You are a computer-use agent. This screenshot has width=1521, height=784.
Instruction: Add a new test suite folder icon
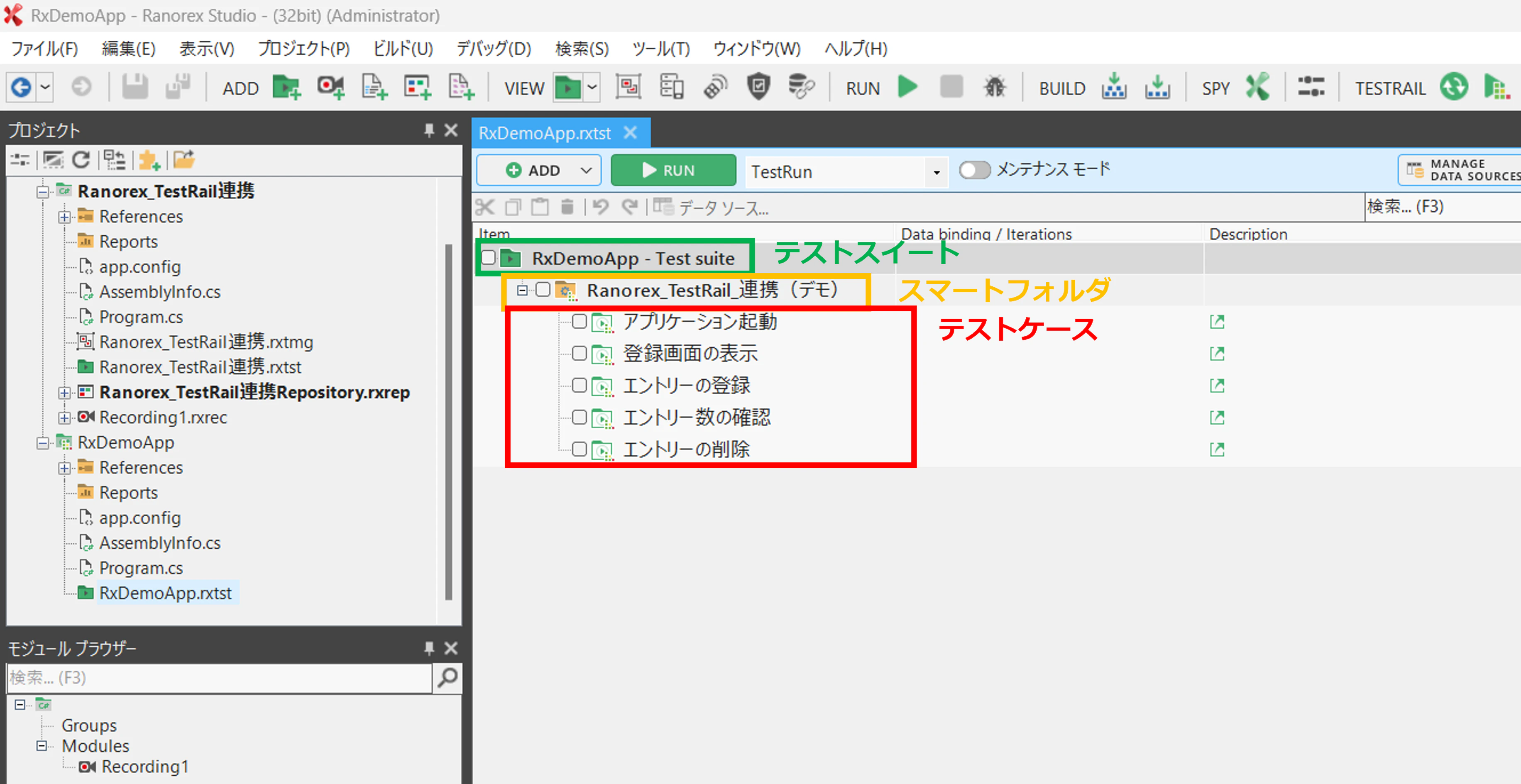click(x=286, y=88)
